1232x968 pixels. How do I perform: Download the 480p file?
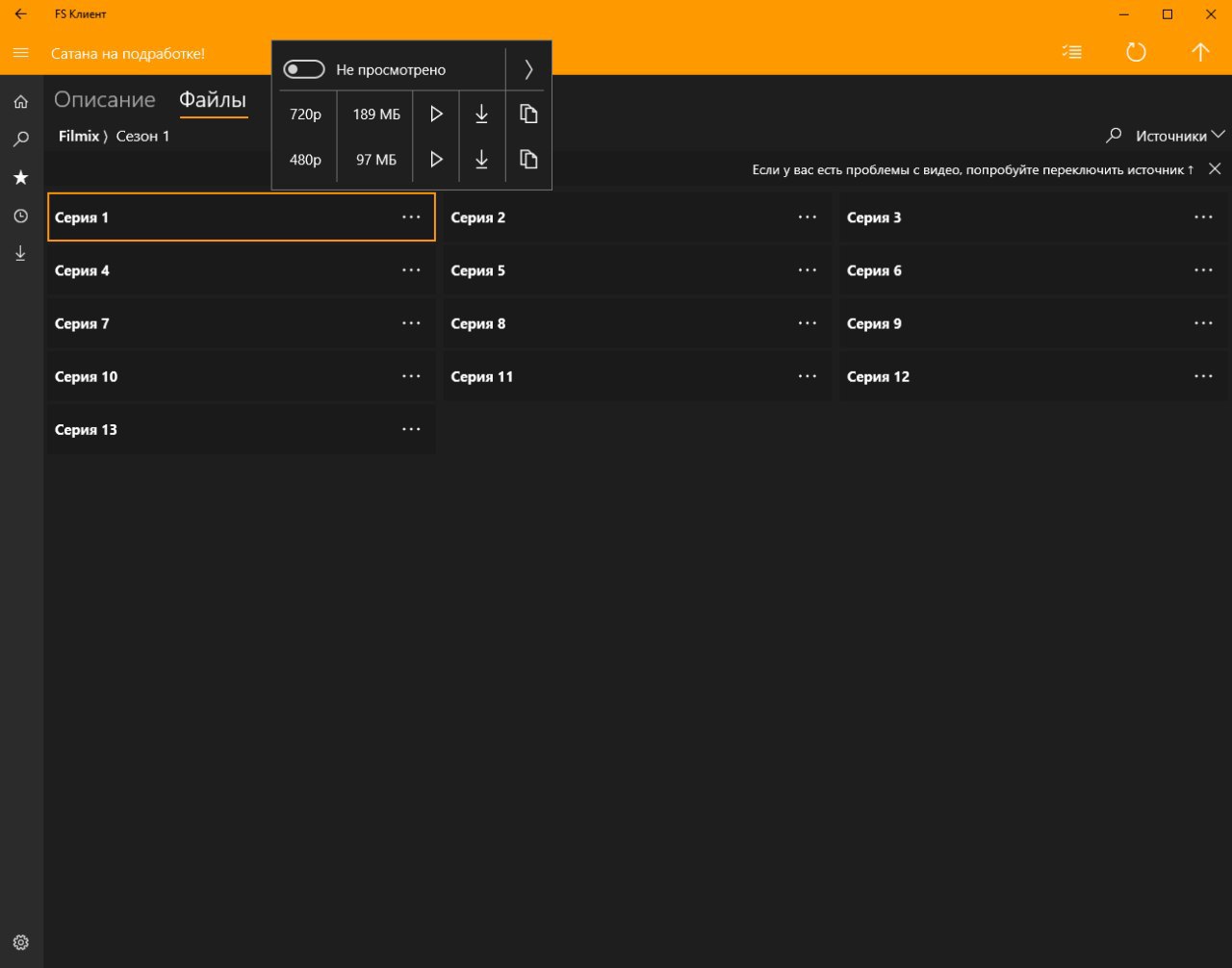[482, 159]
